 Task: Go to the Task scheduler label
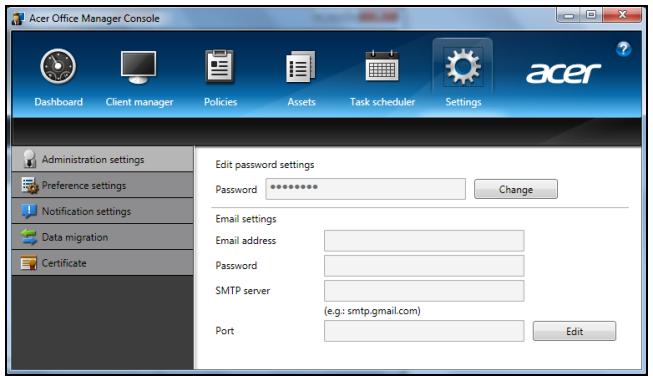coord(382,102)
